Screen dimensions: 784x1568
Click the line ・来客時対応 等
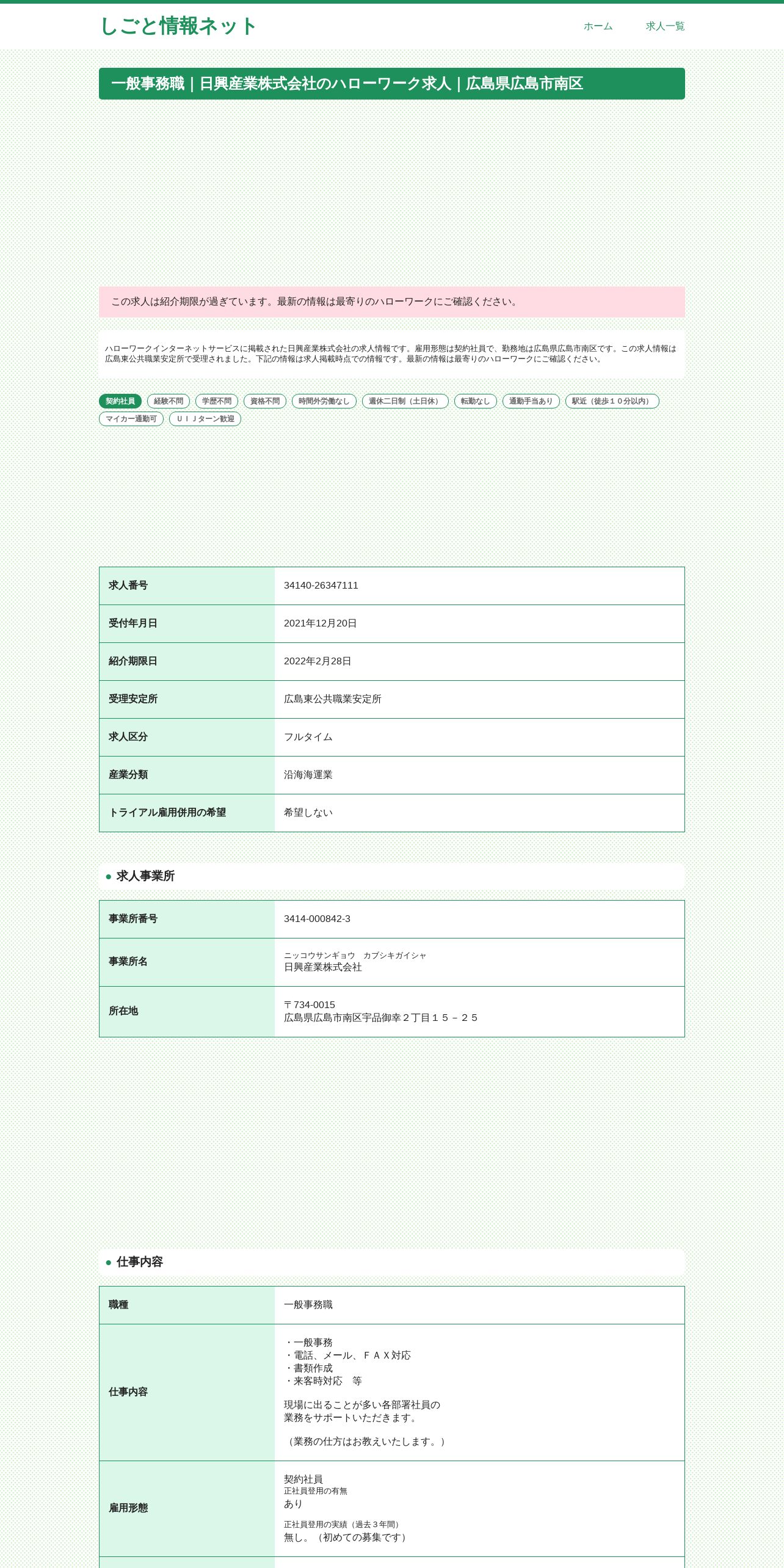tap(323, 1381)
